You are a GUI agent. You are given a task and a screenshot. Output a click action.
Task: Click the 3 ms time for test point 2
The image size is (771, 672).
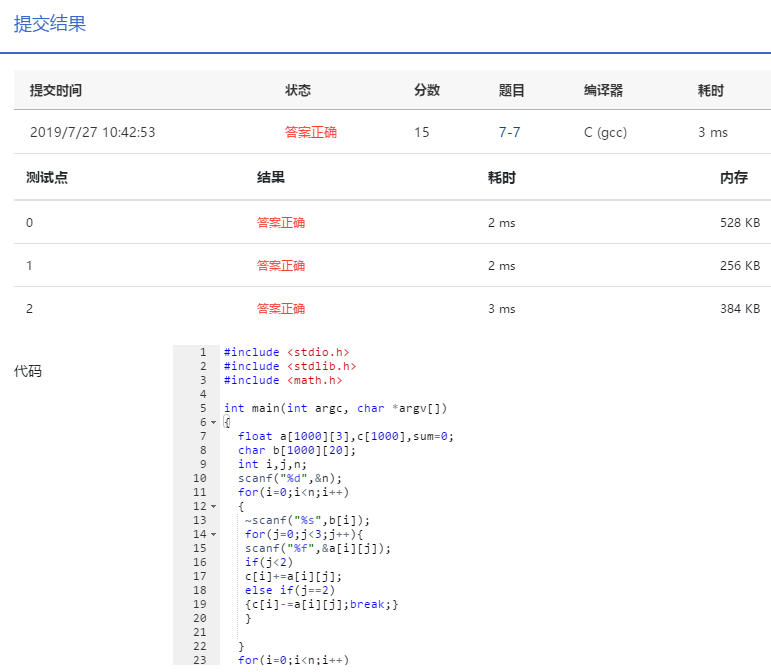[x=502, y=309]
